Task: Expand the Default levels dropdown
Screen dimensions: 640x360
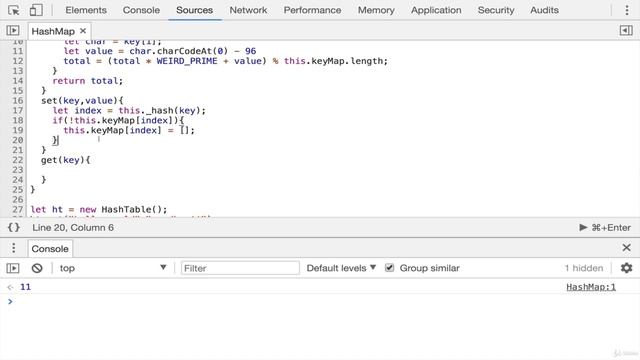Action: (341, 268)
